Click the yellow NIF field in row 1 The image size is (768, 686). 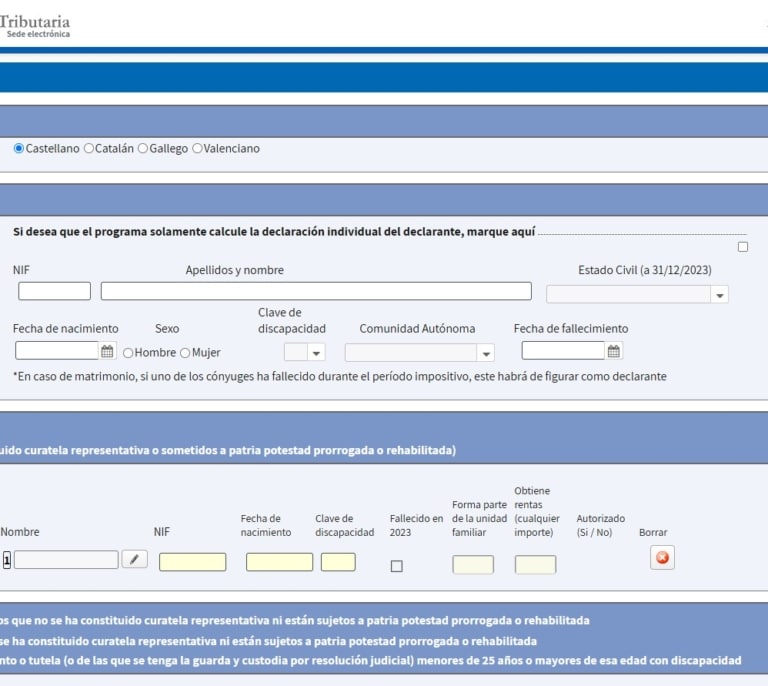point(192,562)
